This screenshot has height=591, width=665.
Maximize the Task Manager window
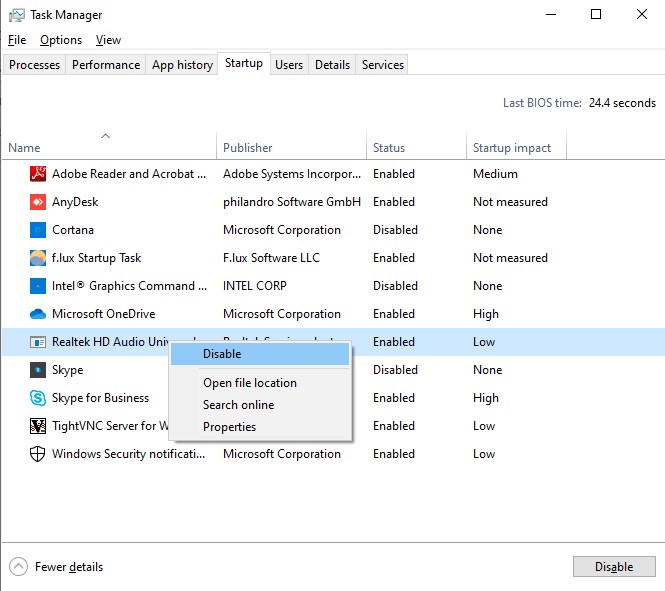[x=596, y=14]
